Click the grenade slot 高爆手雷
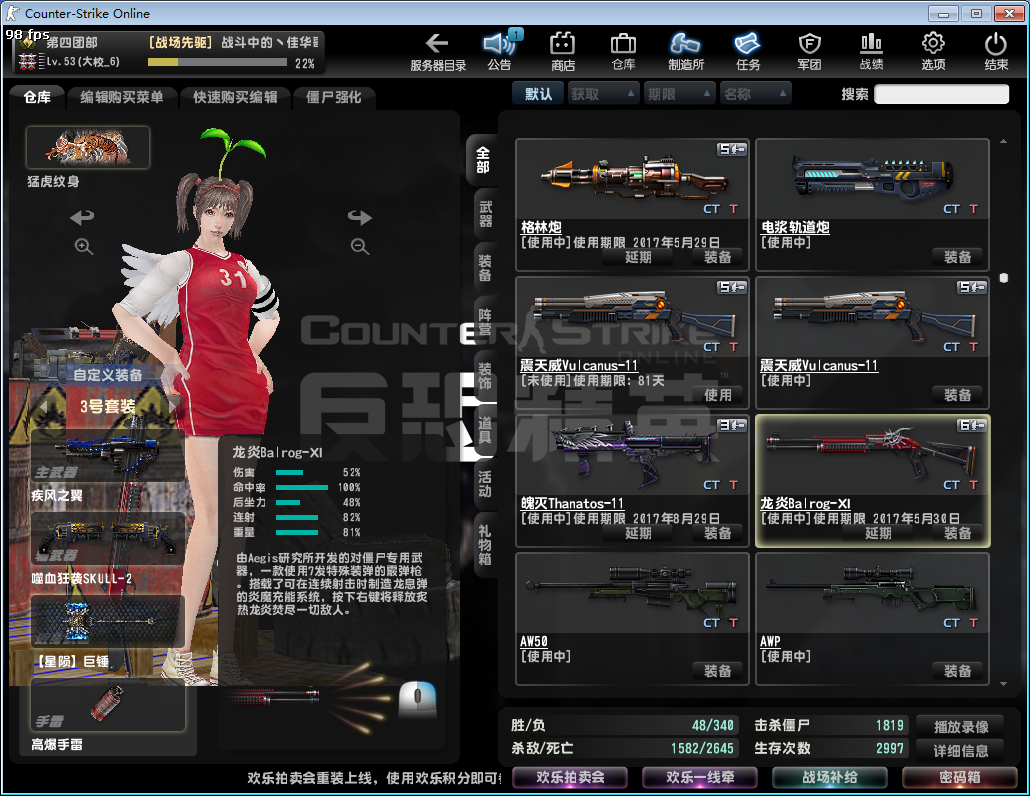This screenshot has height=796, width=1030. pos(108,704)
